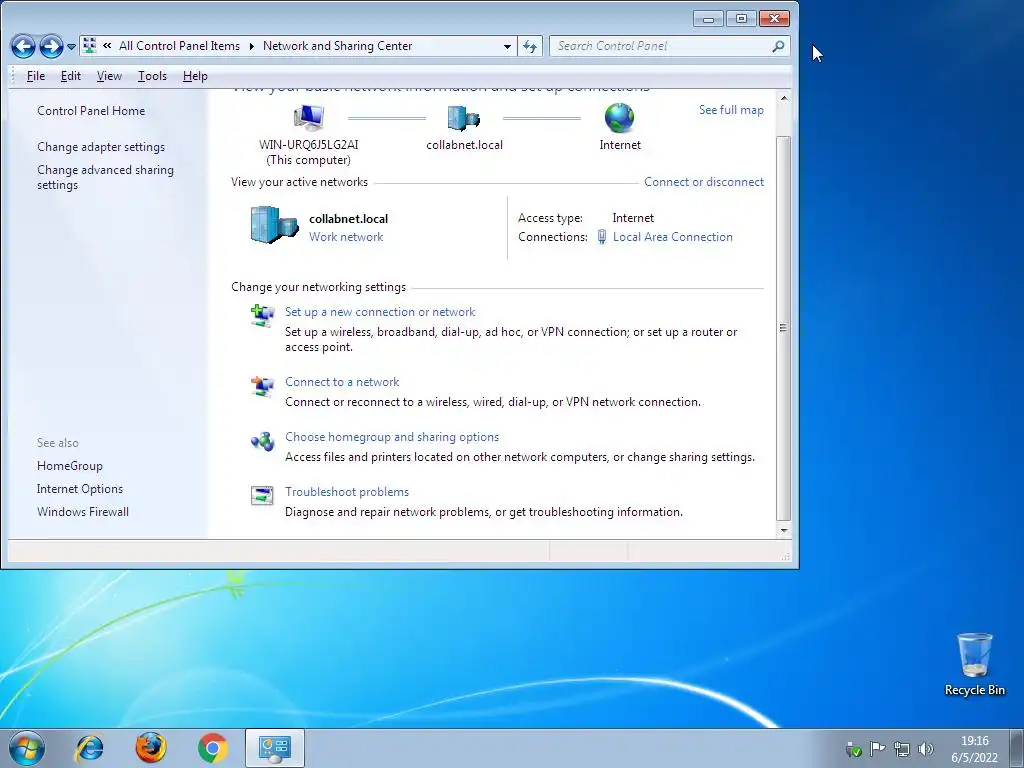Open HomeGroup under See also
Viewport: 1024px width, 768px height.
coord(70,466)
